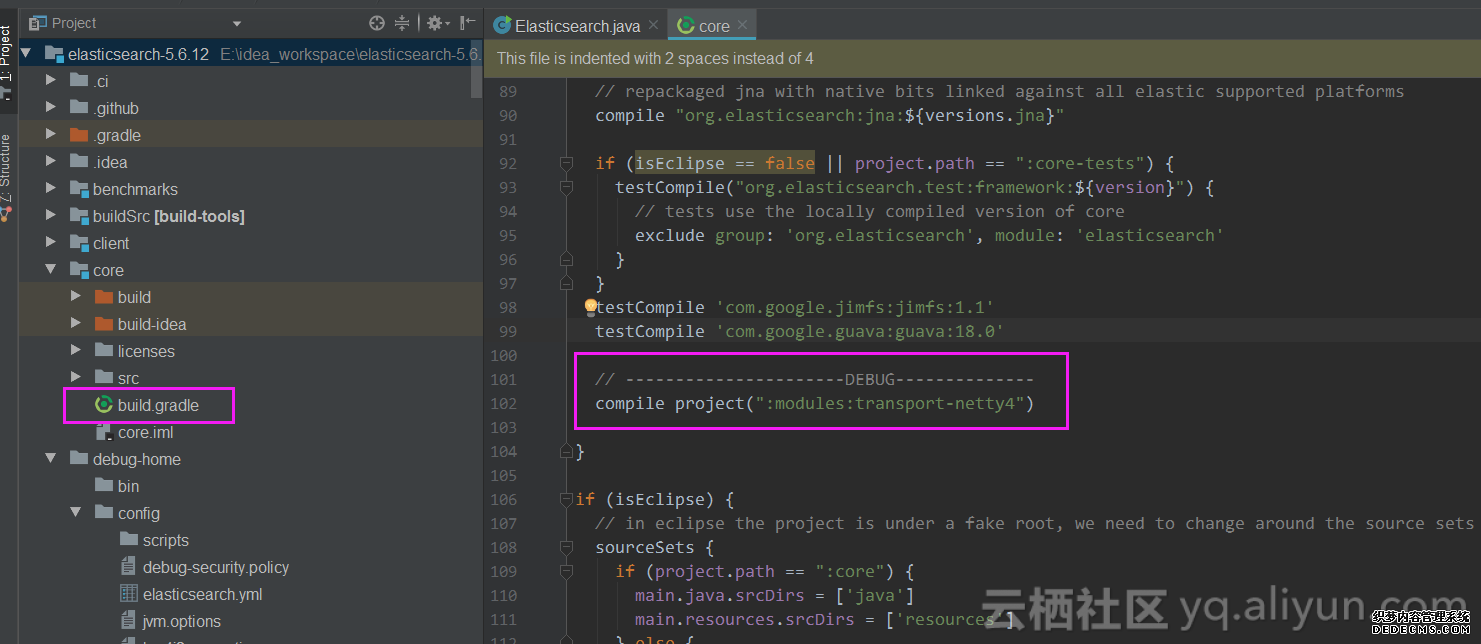
Task: Close the Elasticsearch.java tab
Action: 653,25
